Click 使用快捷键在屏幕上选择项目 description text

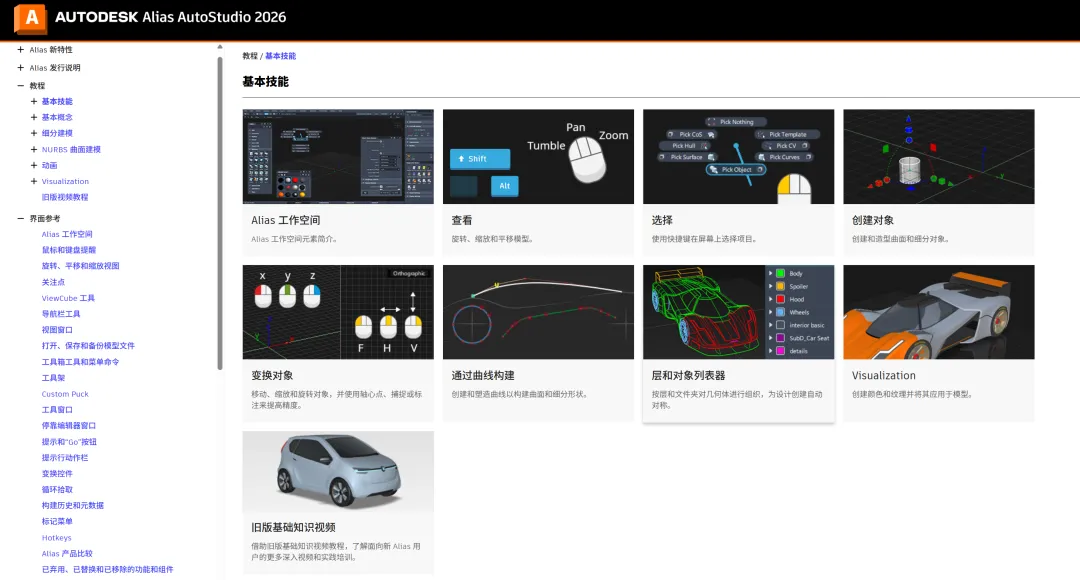(x=704, y=239)
